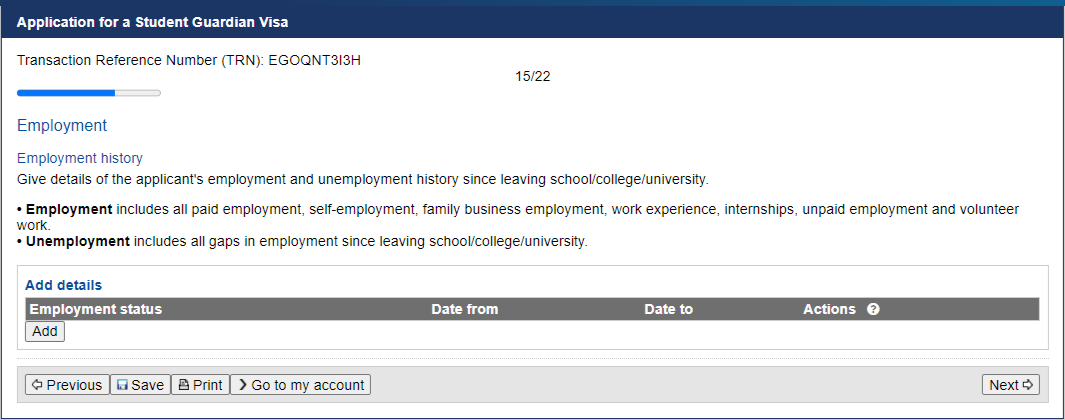Click the Actions column header
The image size is (1065, 420).
(829, 309)
